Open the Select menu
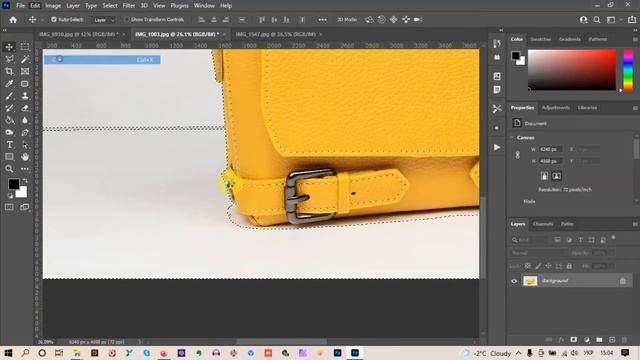This screenshot has height=360, width=640. click(x=110, y=6)
